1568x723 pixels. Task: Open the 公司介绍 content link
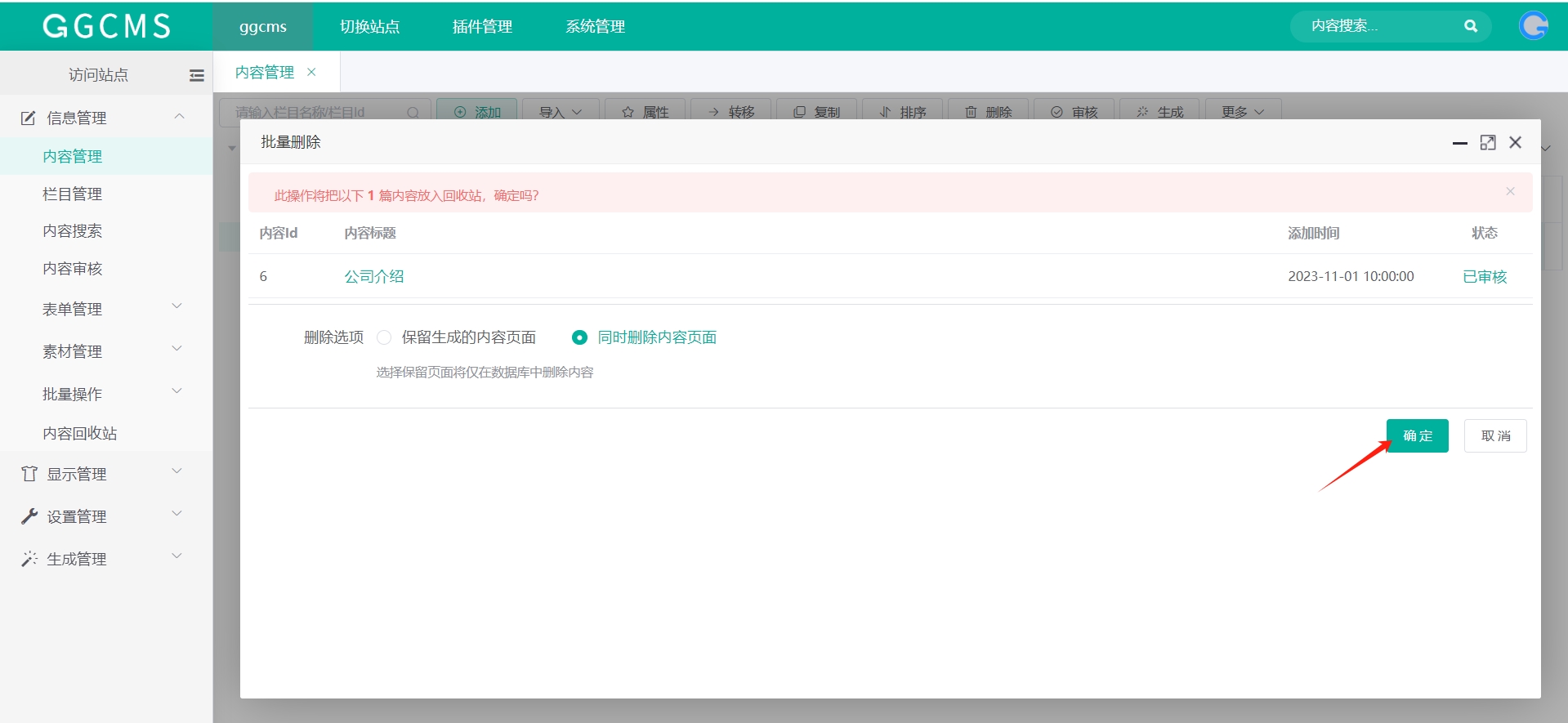coord(373,276)
